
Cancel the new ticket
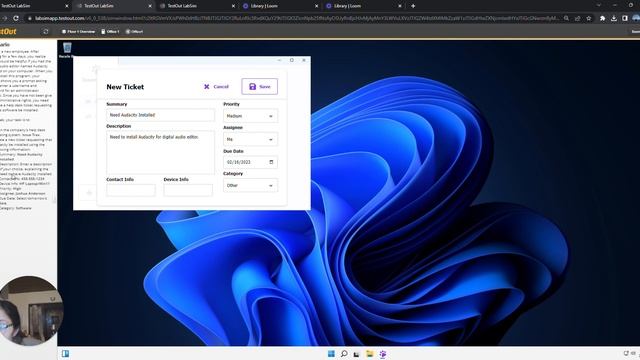click(x=216, y=87)
